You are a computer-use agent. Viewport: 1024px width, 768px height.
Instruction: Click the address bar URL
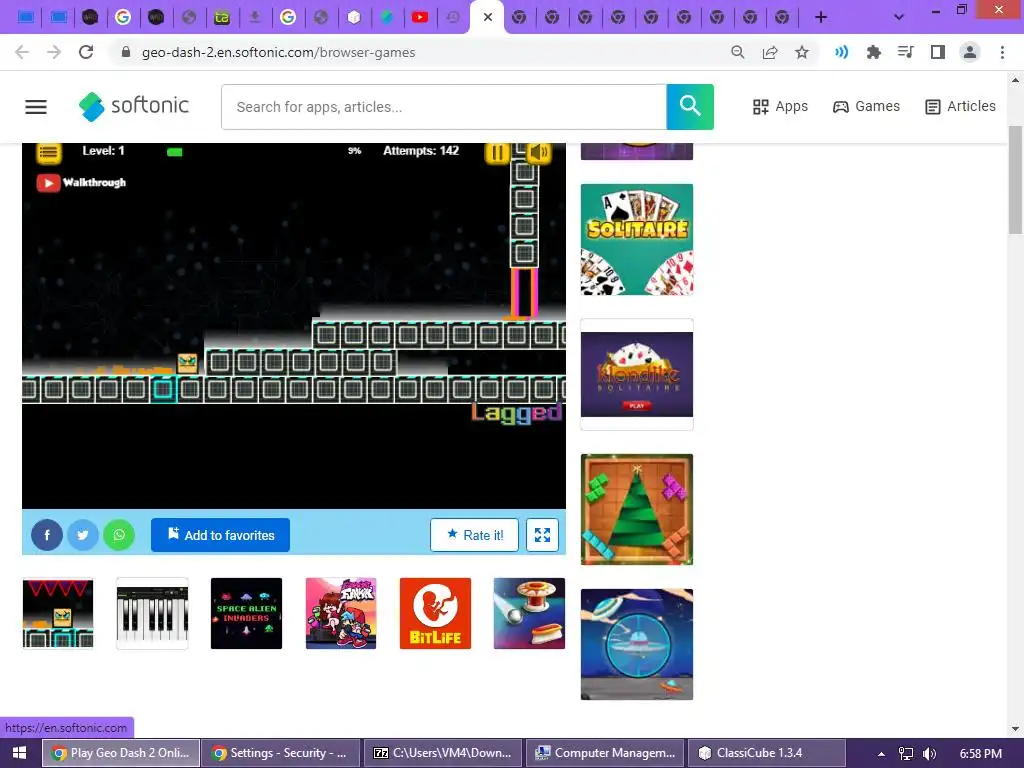278,52
